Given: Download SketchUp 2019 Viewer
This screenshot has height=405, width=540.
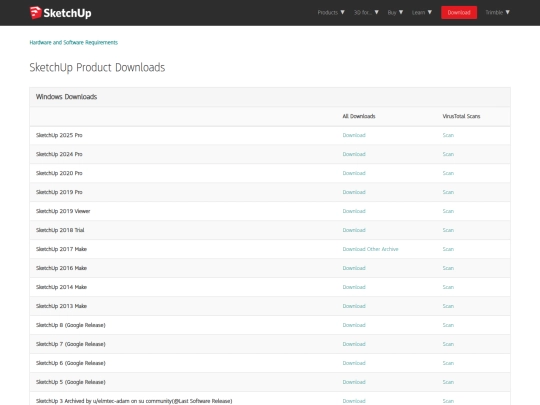Looking at the screenshot, I should click(354, 211).
